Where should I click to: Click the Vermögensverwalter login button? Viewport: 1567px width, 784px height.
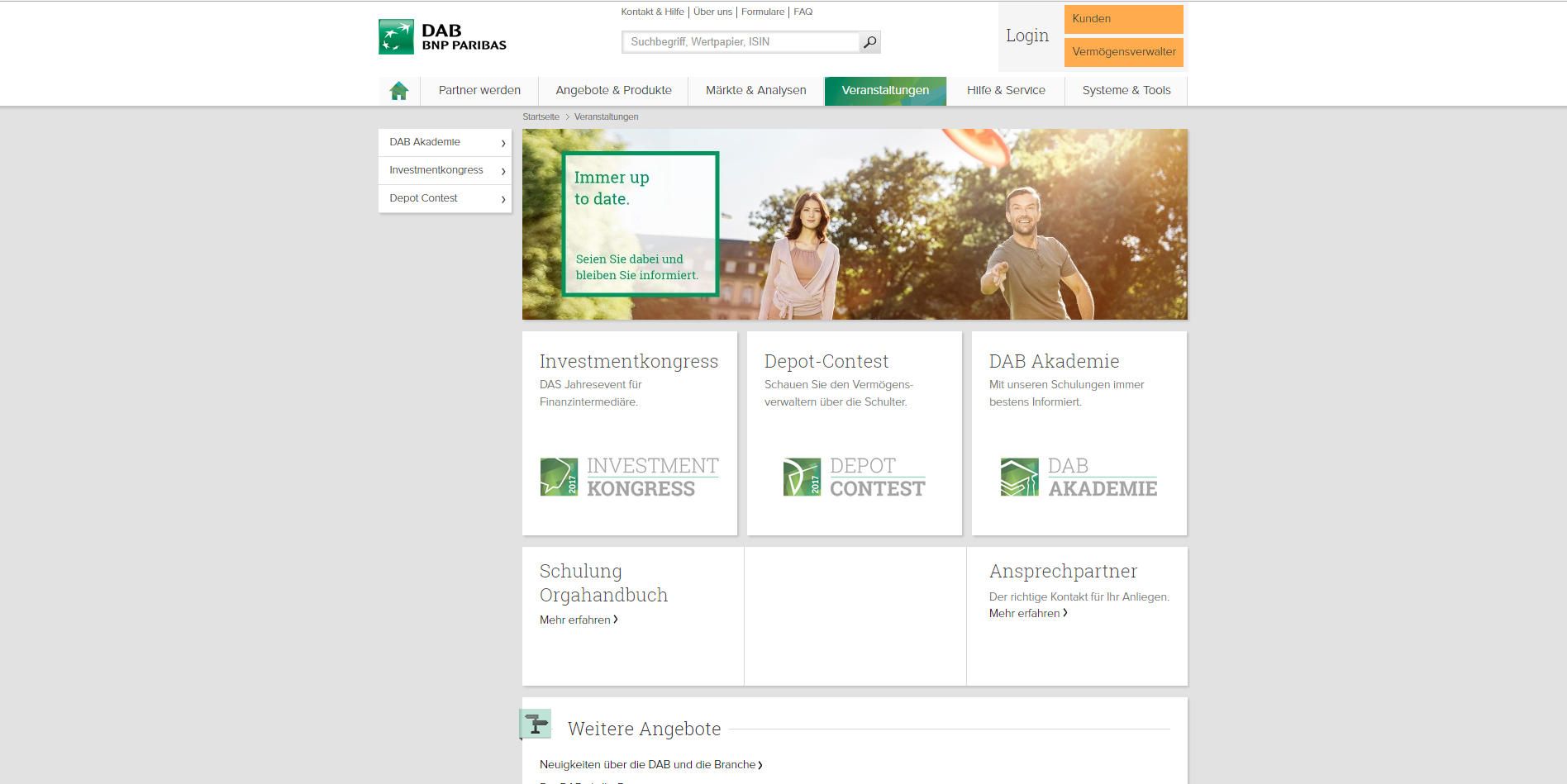(1124, 52)
